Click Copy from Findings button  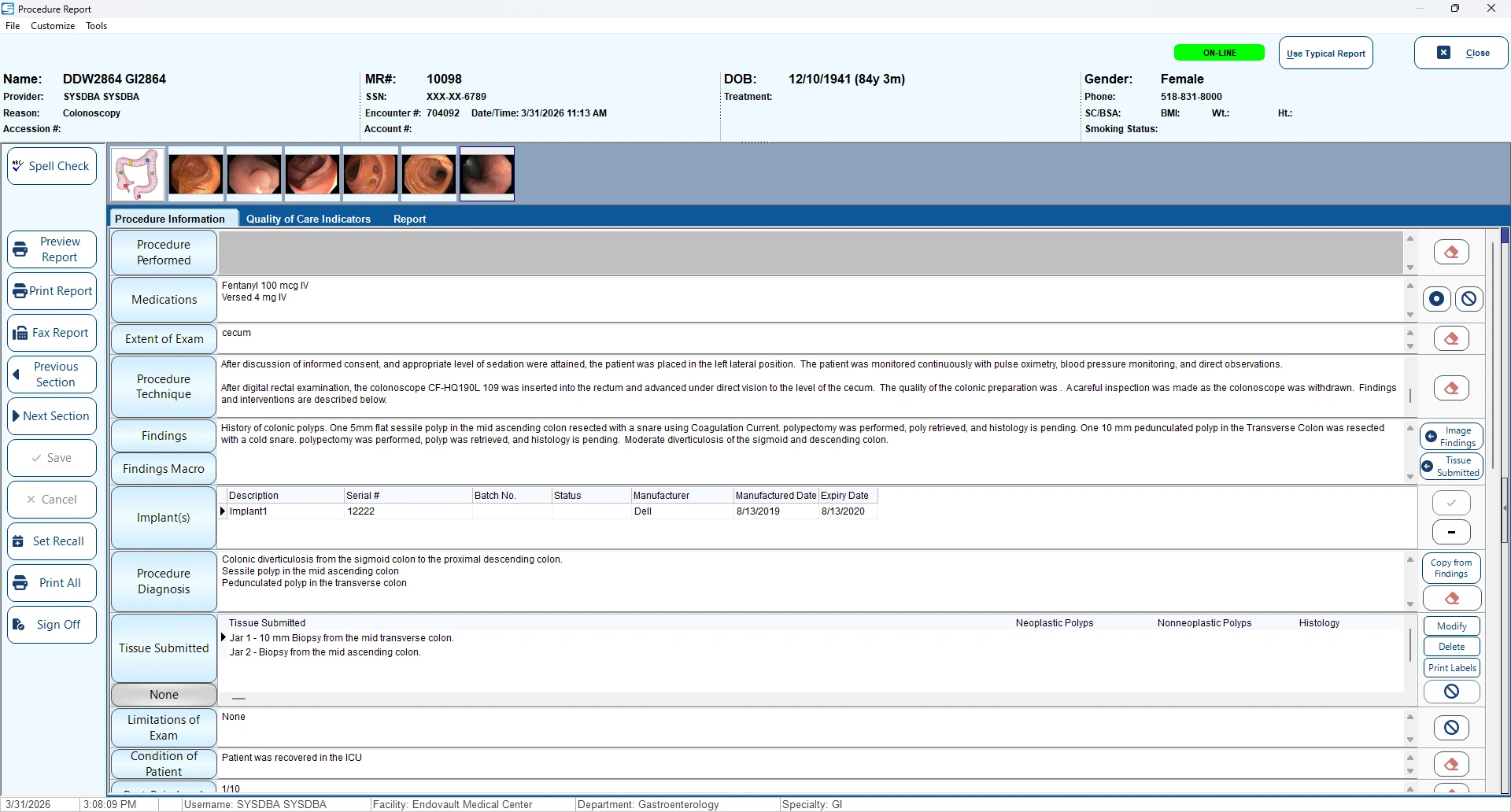1451,568
